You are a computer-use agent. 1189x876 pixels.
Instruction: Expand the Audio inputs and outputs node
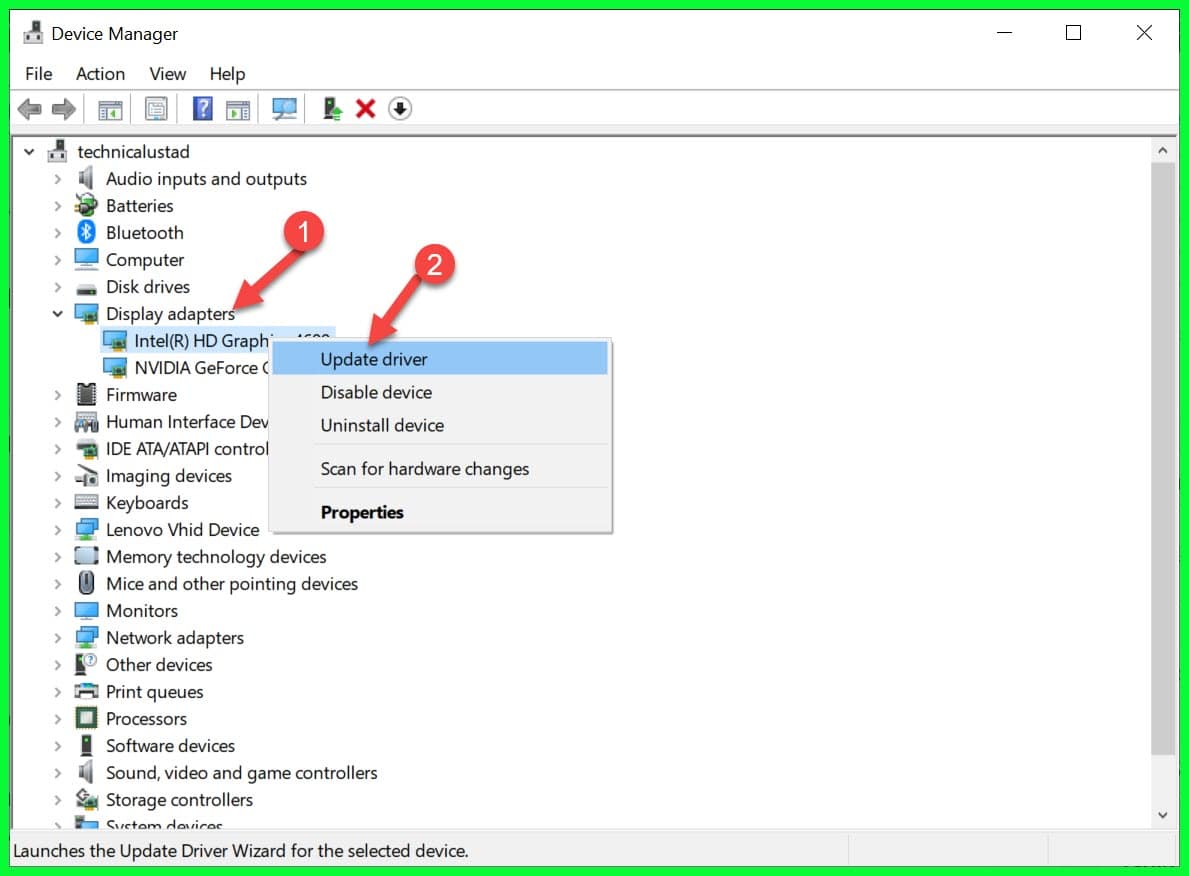[x=58, y=179]
